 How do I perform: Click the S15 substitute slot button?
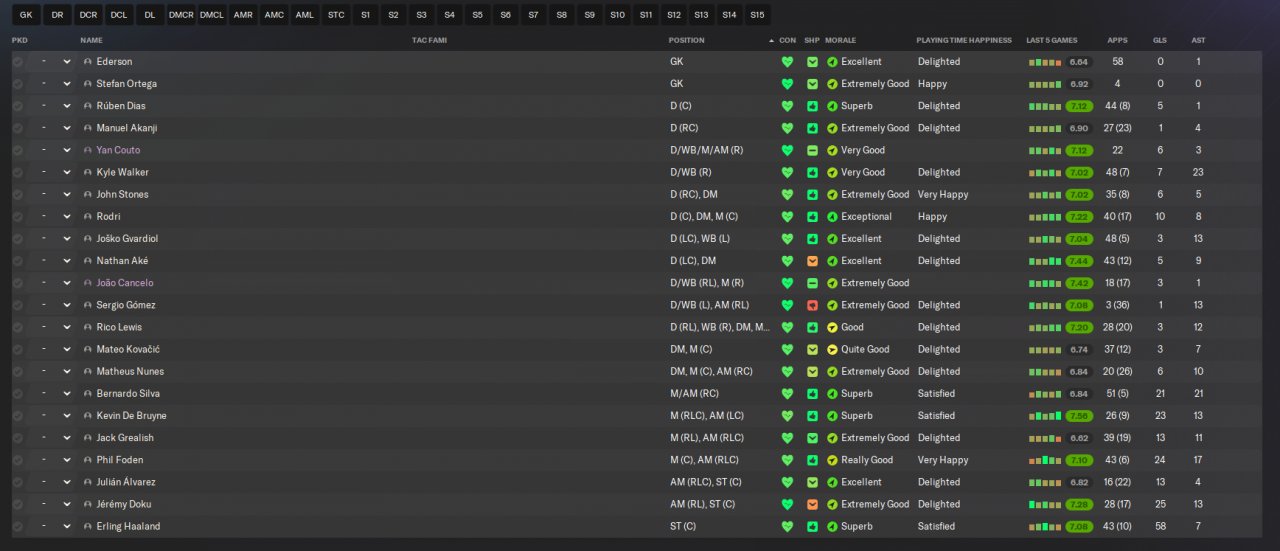tap(757, 15)
